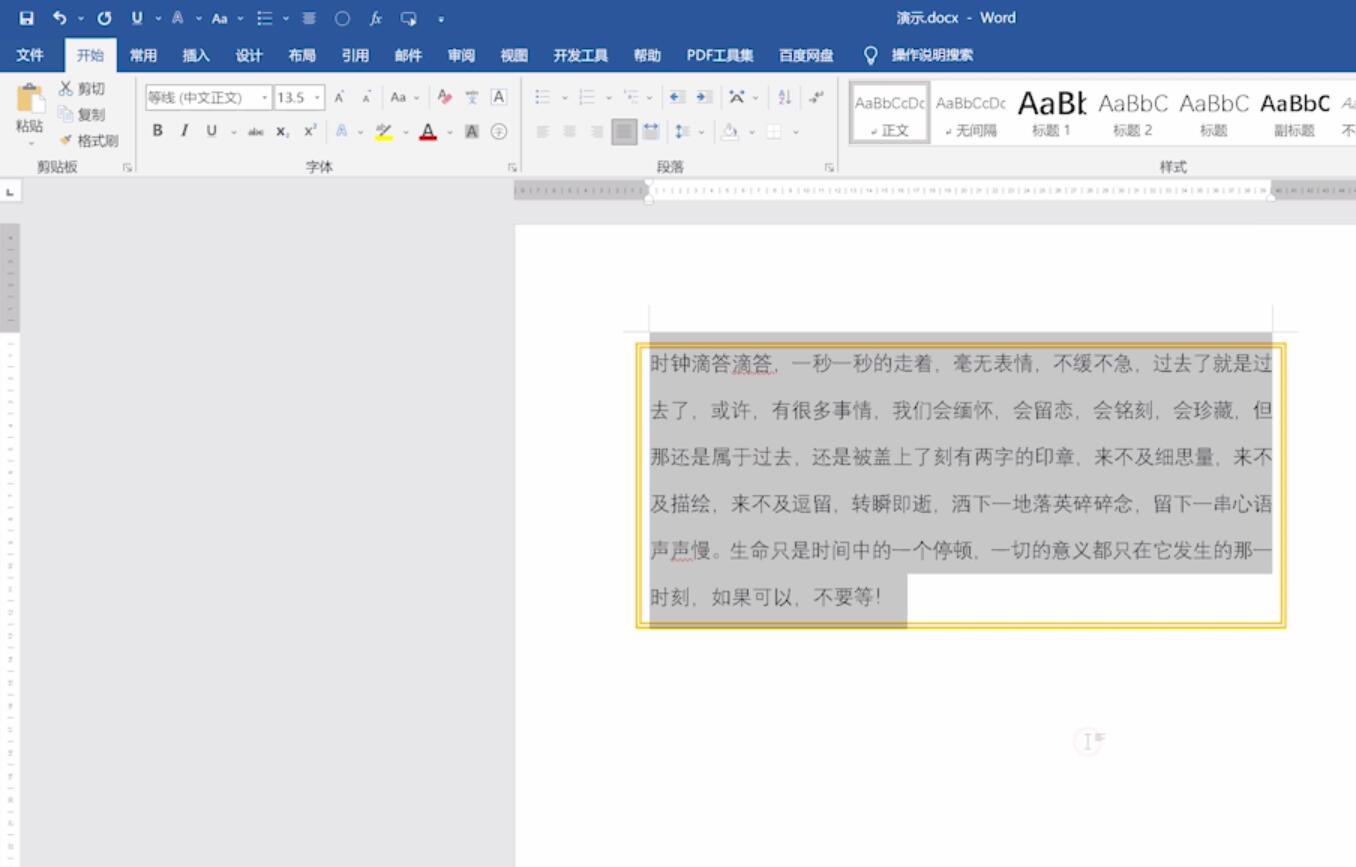Apply yellow text highlight color

pos(384,131)
